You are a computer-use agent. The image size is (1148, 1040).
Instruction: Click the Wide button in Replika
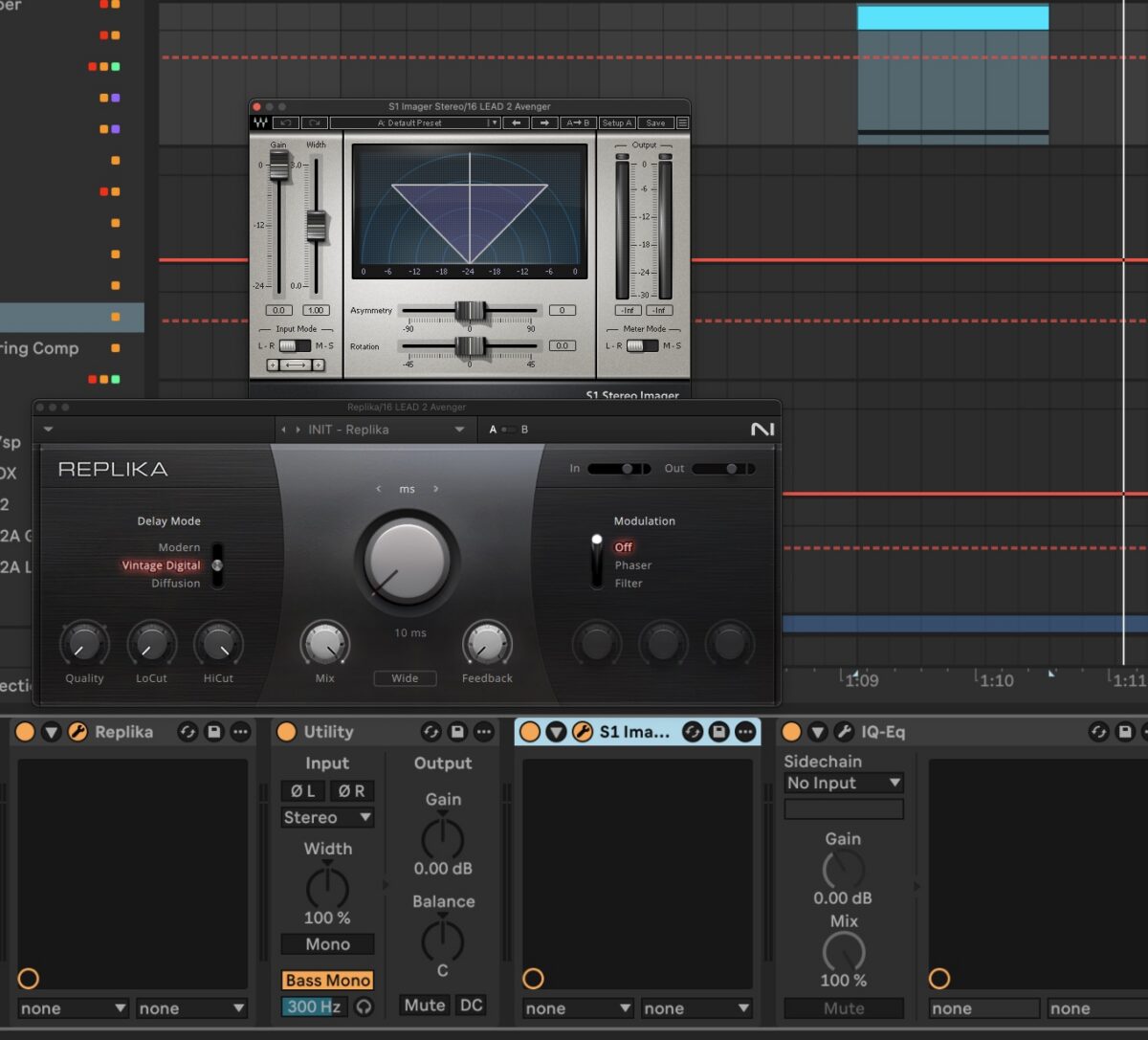(405, 678)
